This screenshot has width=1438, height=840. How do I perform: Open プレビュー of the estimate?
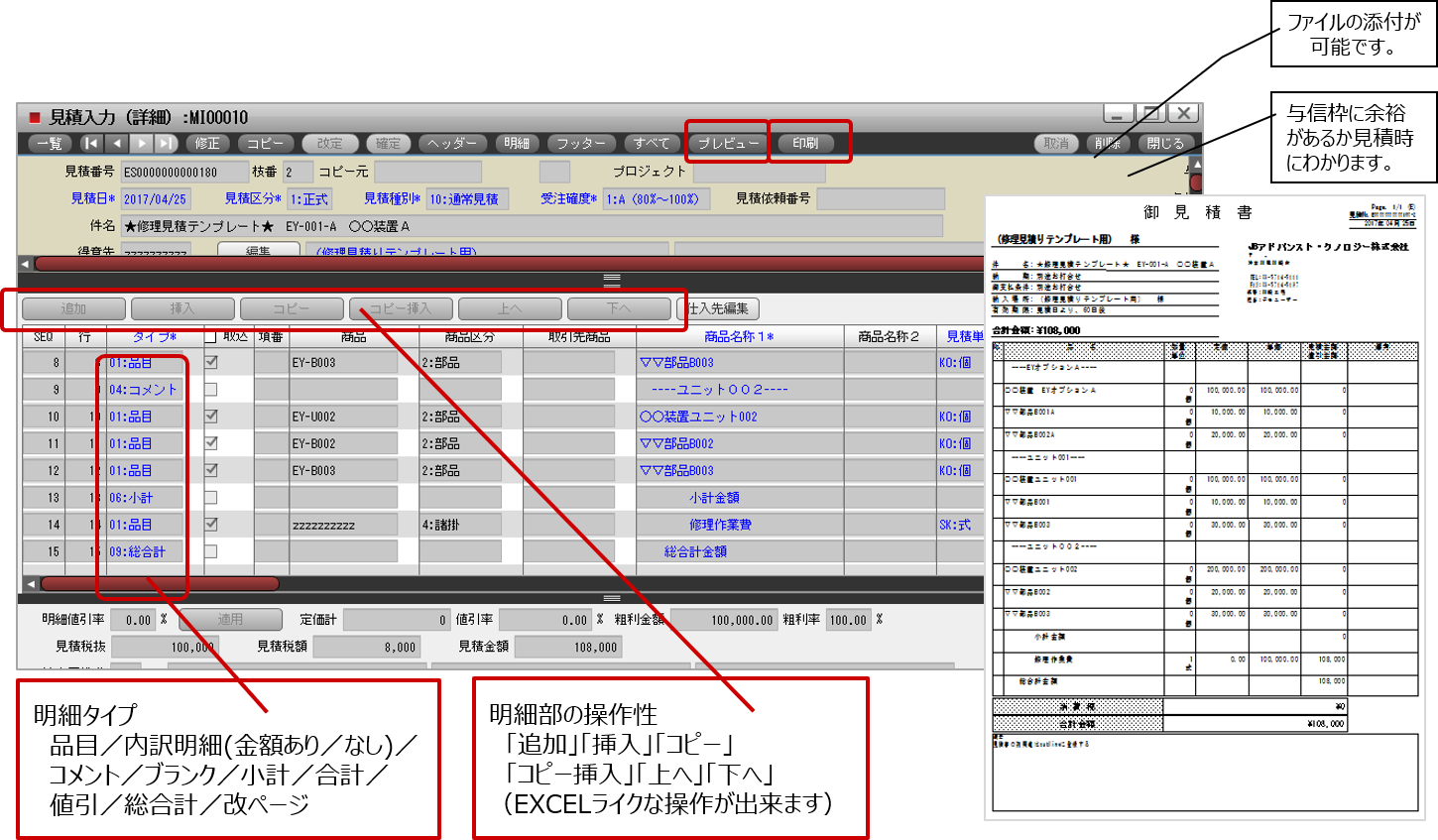click(728, 144)
